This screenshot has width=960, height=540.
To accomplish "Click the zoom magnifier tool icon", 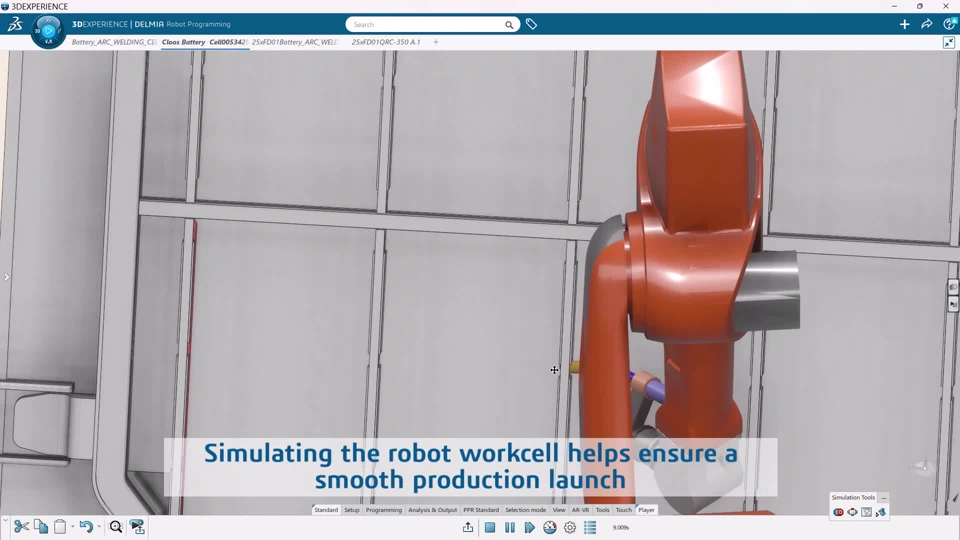I will pyautogui.click(x=116, y=527).
